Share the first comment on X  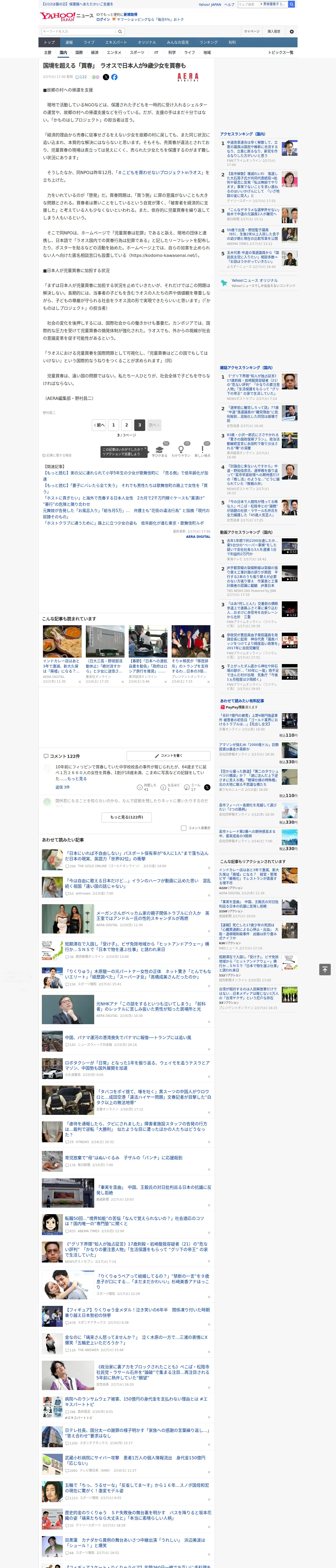click(207, 787)
